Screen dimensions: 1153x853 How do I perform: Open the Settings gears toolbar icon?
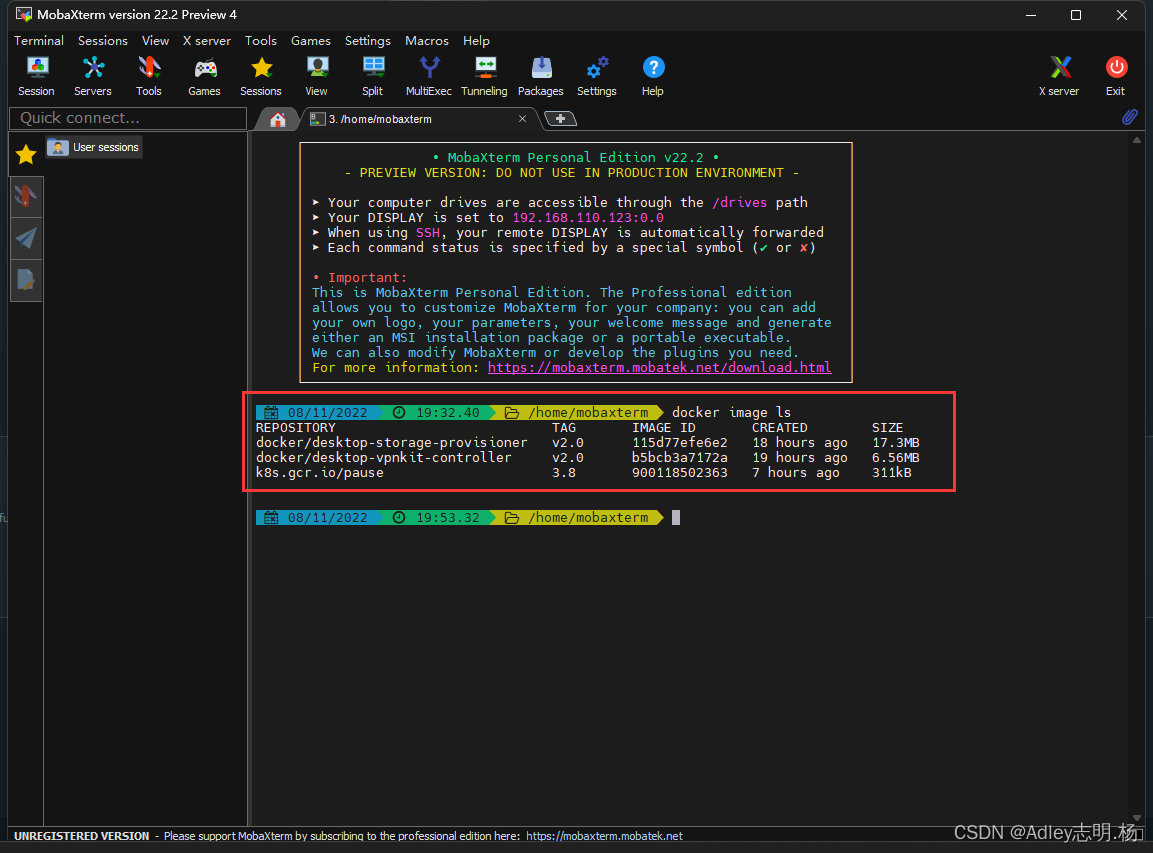[x=596, y=76]
